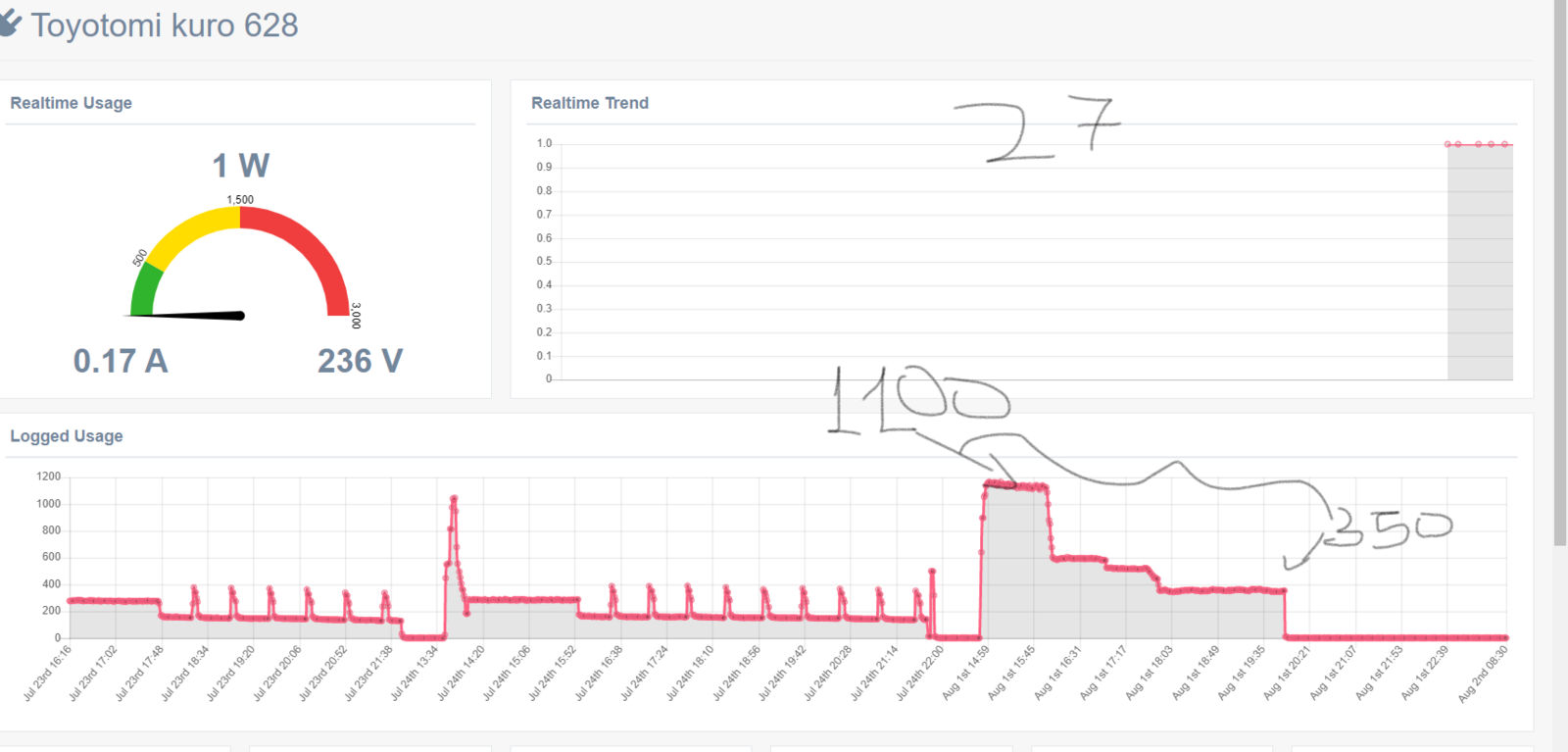The height and width of the screenshot is (752, 1568).
Task: Click the Aug 1st 14:59 x-axis label
Action: click(966, 673)
